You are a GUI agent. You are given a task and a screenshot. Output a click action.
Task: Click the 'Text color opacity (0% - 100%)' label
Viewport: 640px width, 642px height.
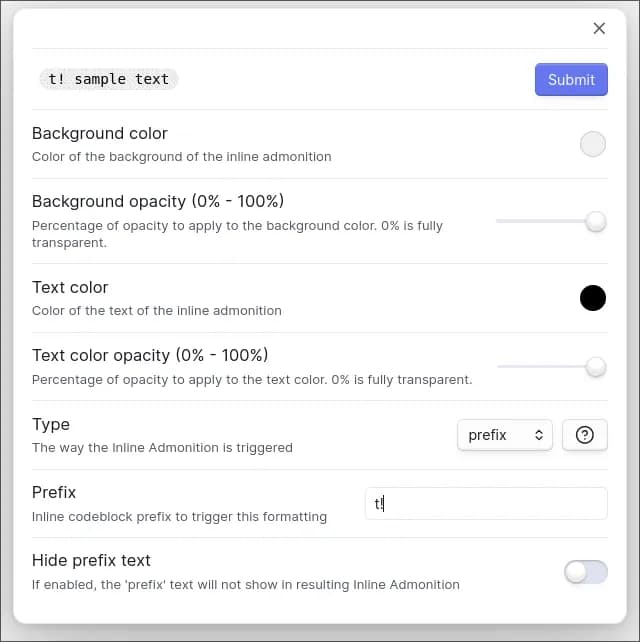[x=150, y=355]
